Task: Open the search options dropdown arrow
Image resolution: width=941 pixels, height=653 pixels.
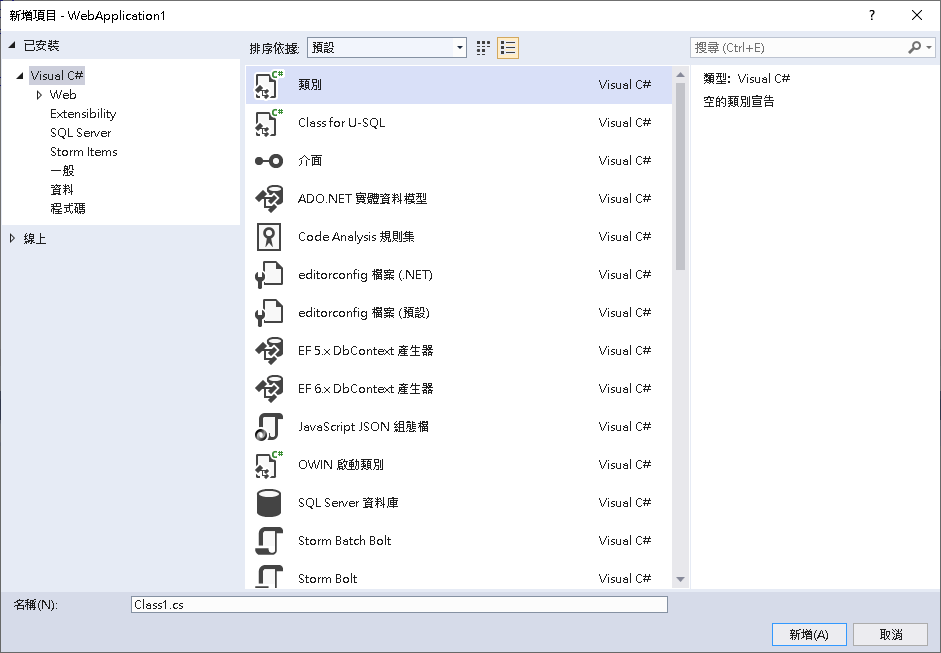Action: 929,47
